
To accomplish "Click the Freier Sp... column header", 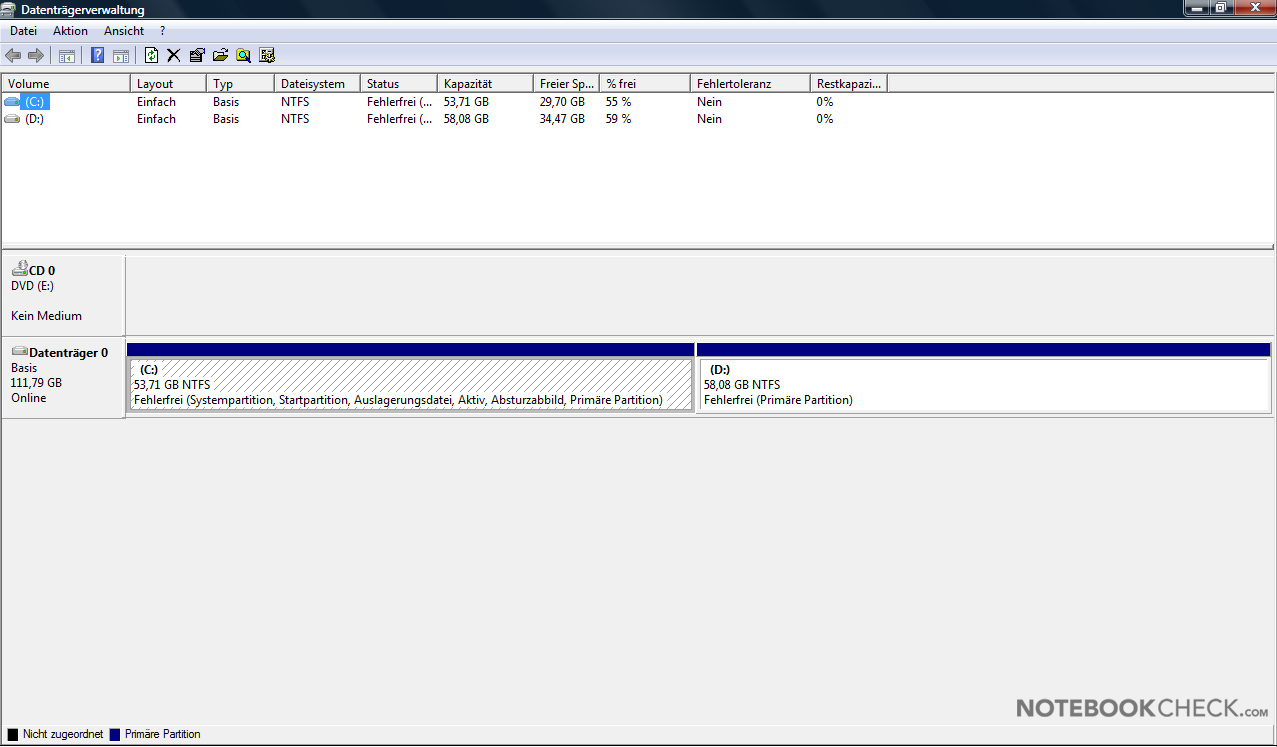I will click(x=566, y=84).
